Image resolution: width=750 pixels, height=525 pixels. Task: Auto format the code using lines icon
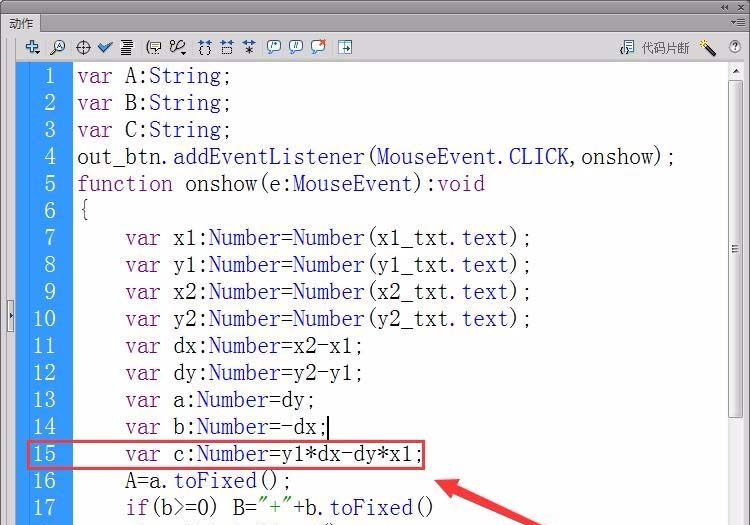click(x=127, y=47)
